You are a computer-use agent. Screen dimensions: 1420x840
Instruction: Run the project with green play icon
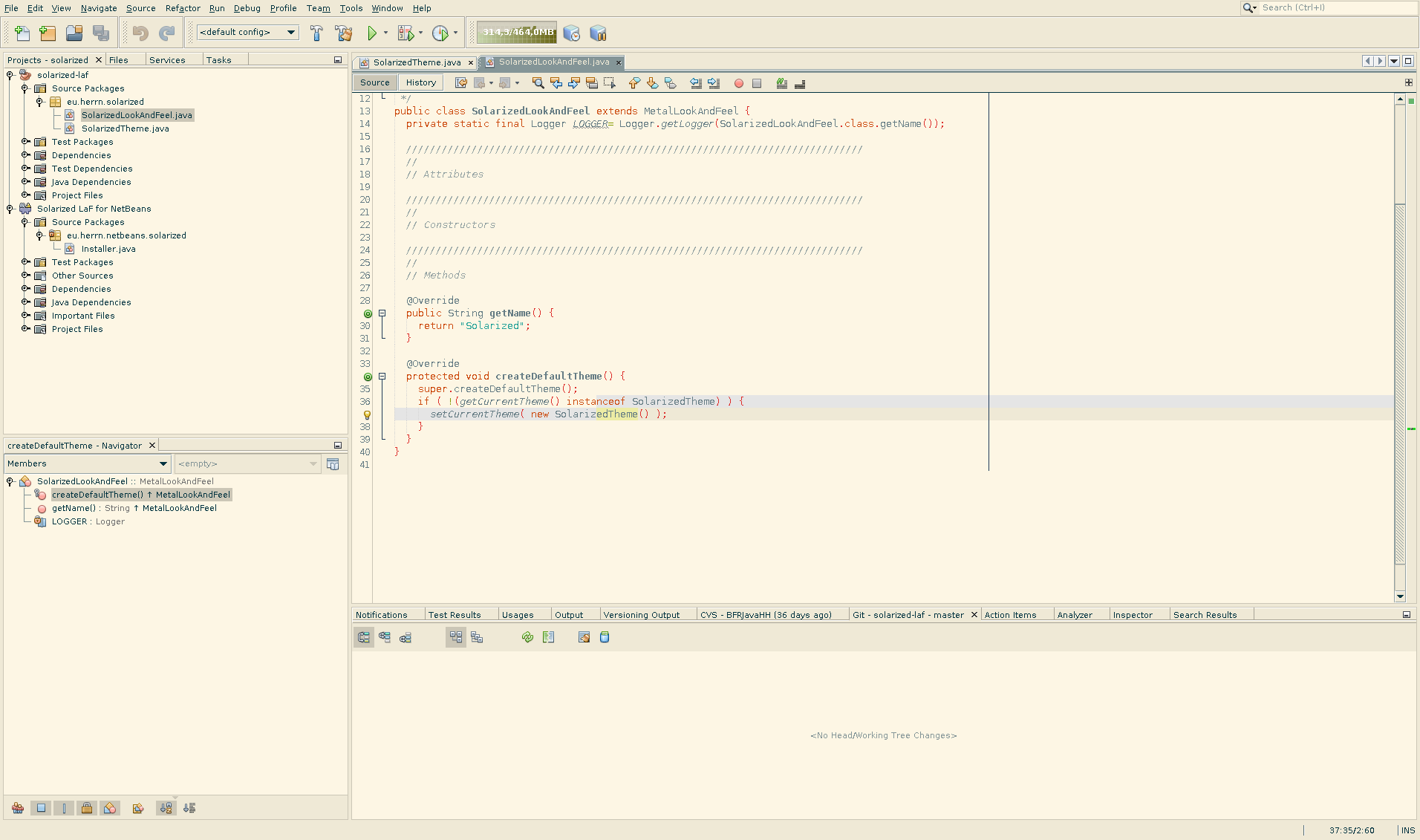pos(372,33)
